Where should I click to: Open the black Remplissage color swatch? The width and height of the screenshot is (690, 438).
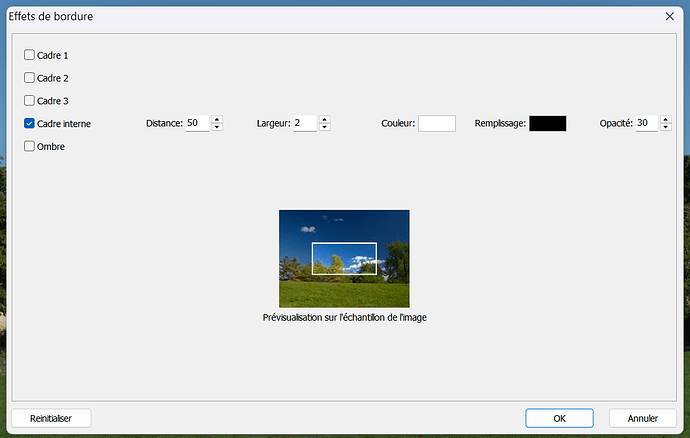[x=547, y=123]
